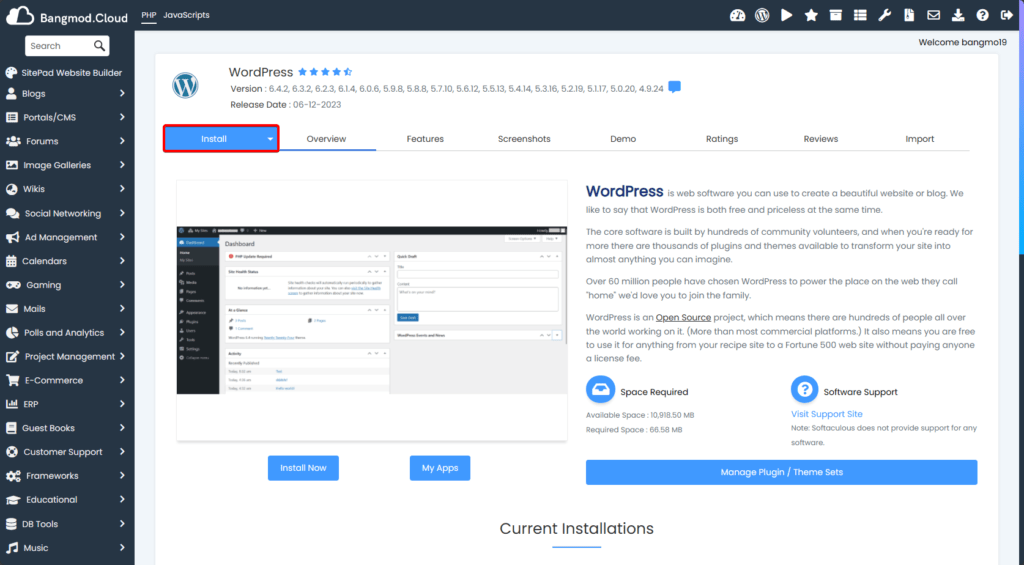Expand the Blogs category in sidebar
The height and width of the screenshot is (565, 1024).
pyautogui.click(x=122, y=94)
